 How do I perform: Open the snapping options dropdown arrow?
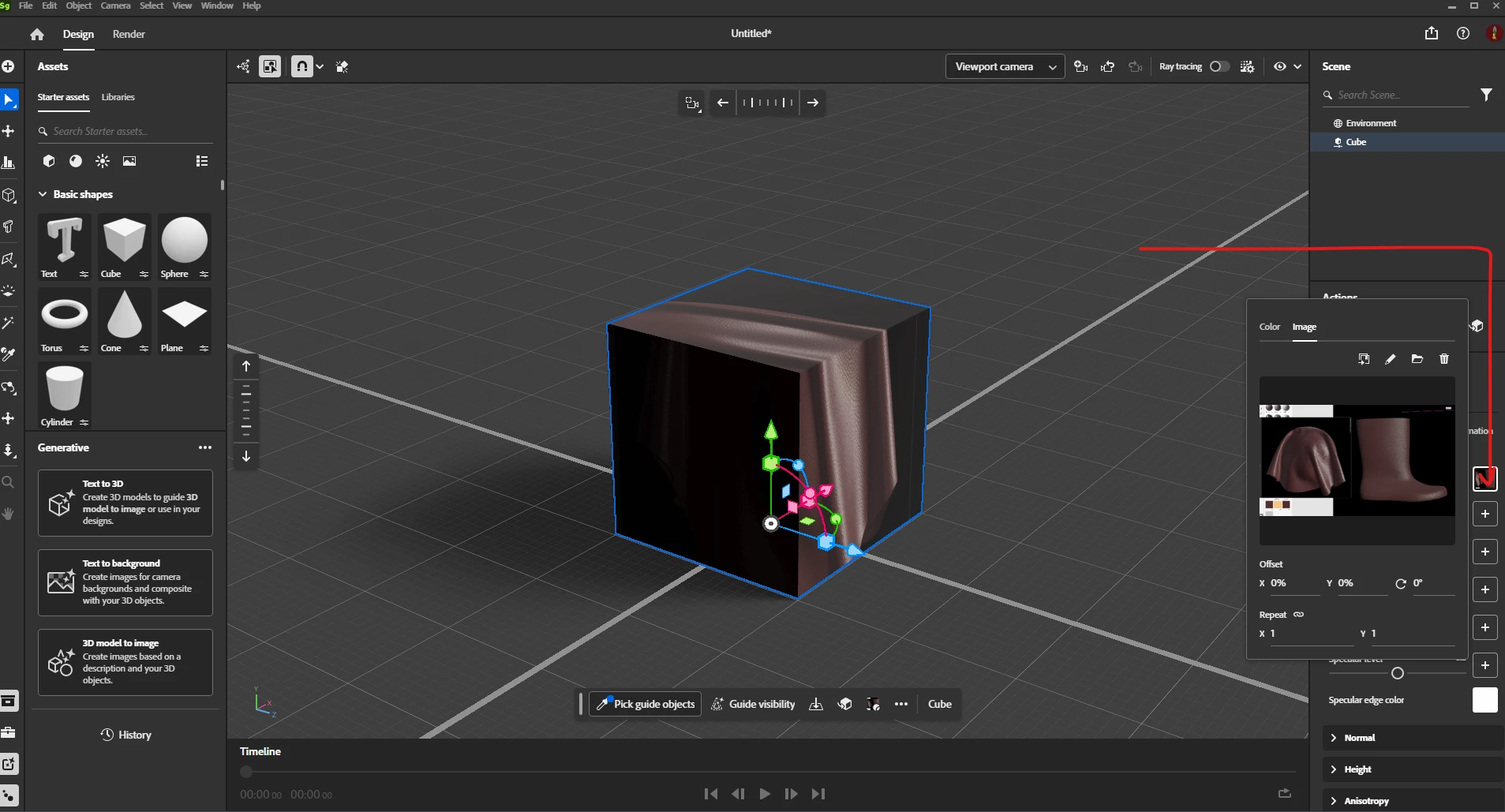(320, 66)
